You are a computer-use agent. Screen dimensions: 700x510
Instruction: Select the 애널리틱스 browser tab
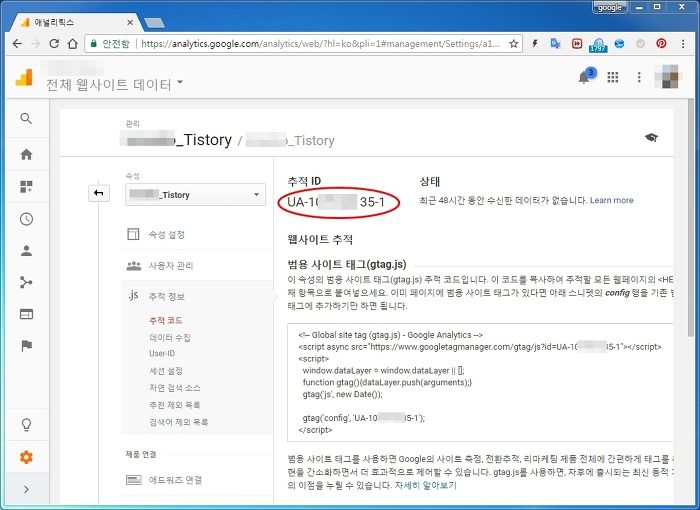76,22
